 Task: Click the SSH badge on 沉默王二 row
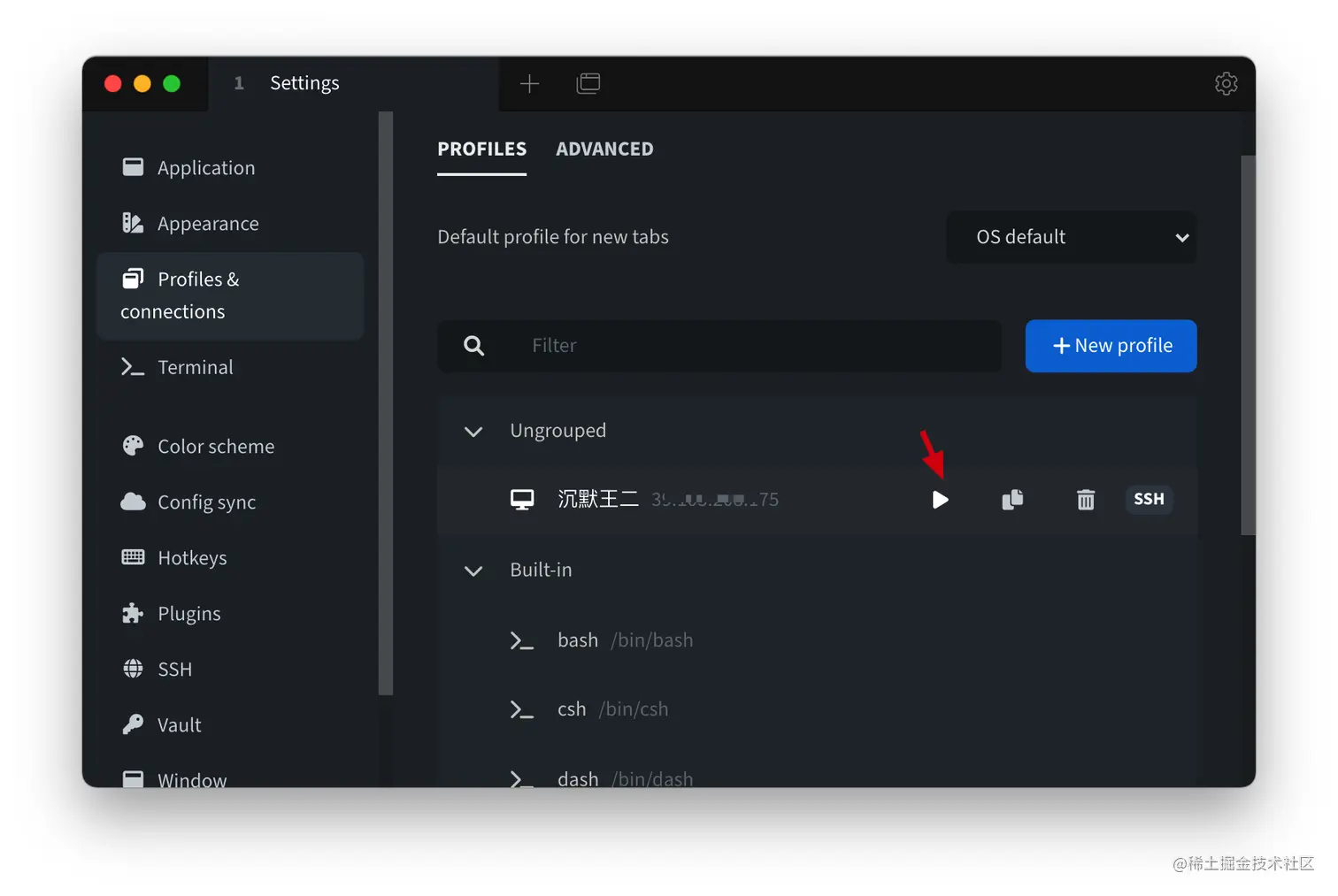click(1149, 499)
